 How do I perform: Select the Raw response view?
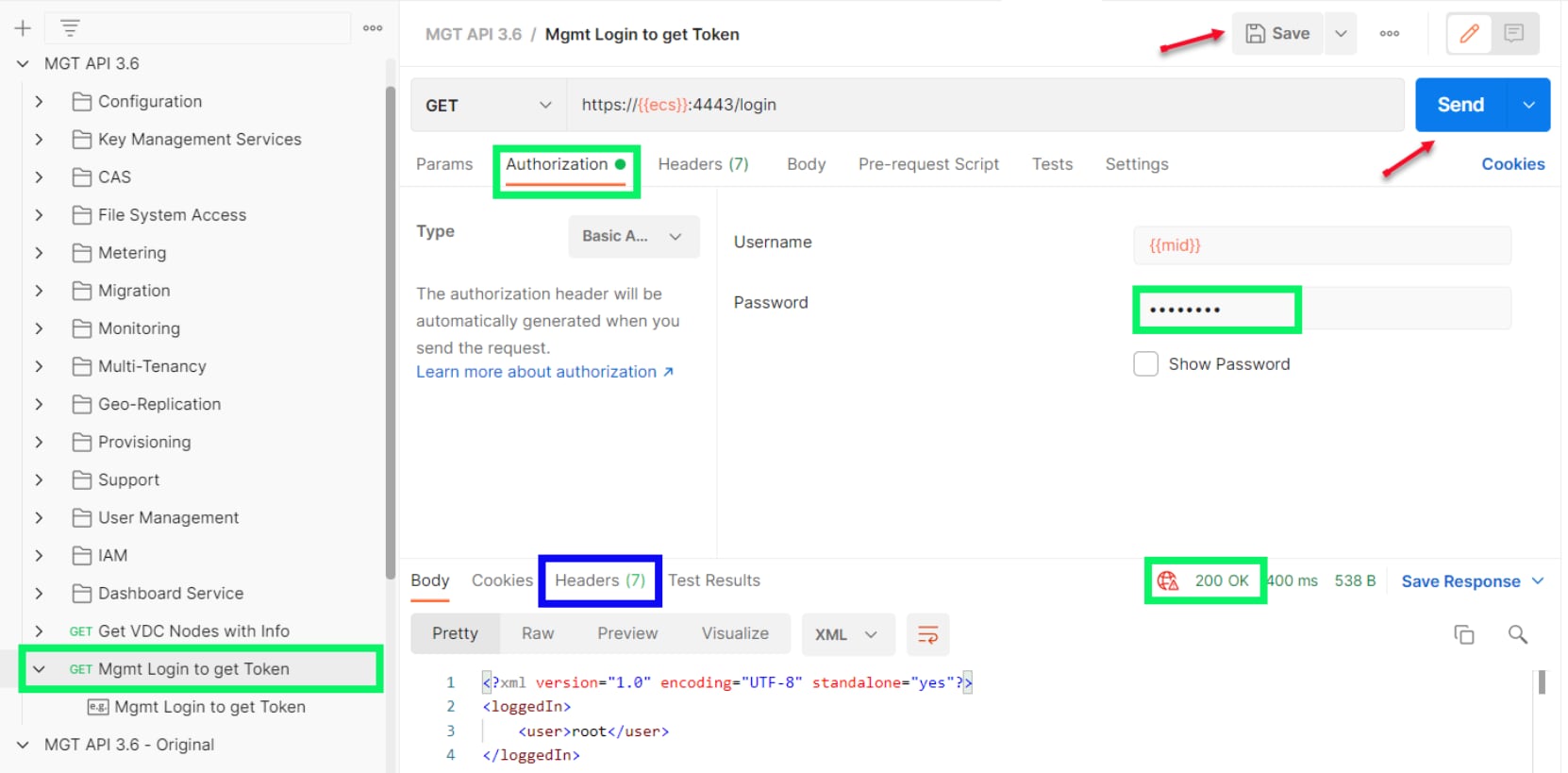[538, 633]
